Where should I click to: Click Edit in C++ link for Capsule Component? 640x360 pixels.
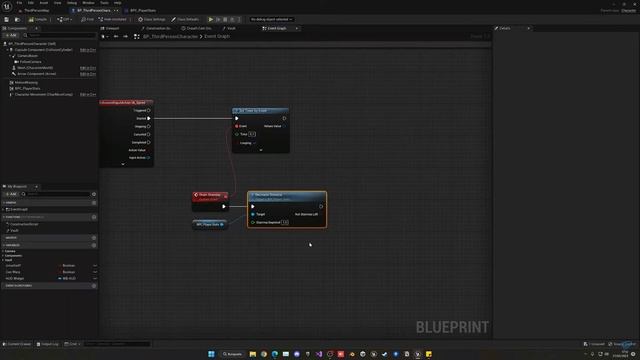(88, 50)
